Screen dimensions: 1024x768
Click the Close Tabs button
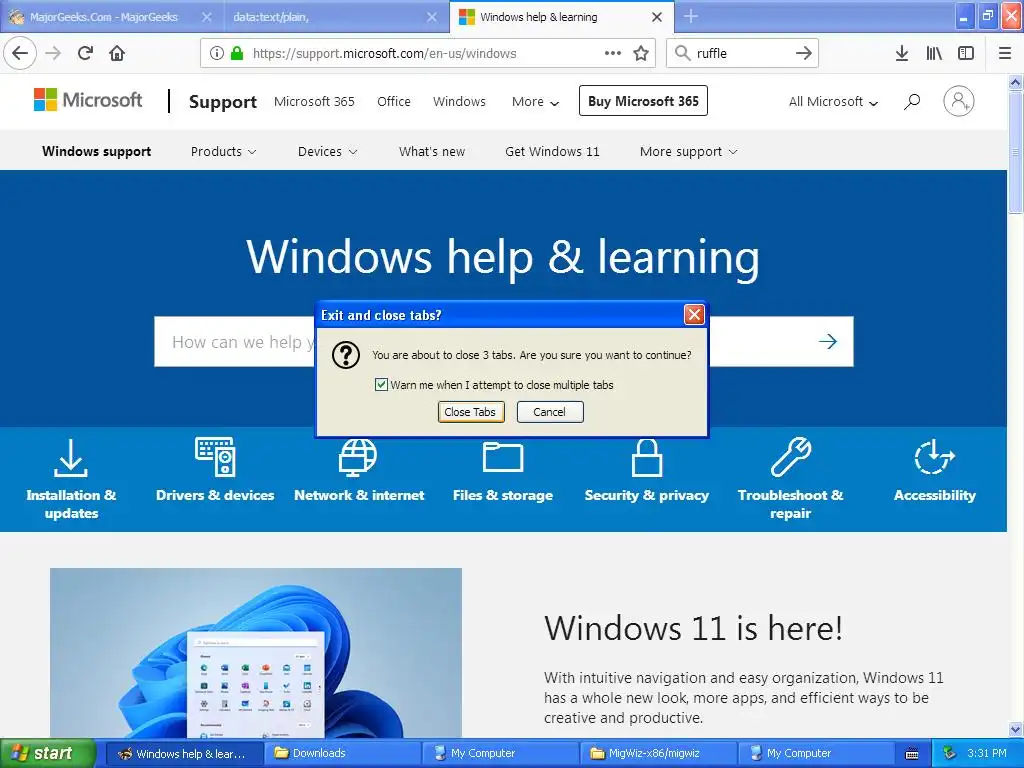470,412
